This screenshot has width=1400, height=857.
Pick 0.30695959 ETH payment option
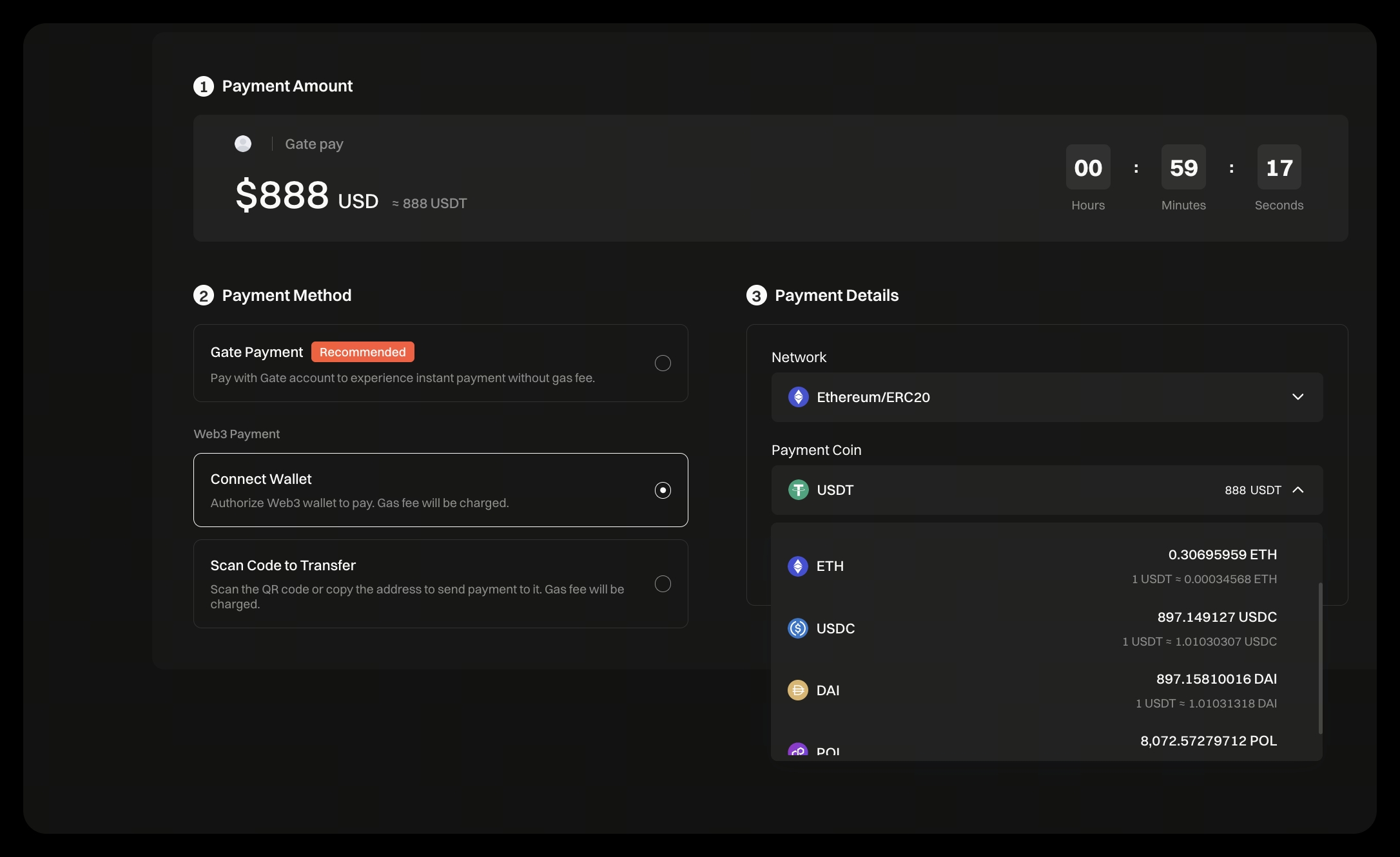(x=1221, y=555)
